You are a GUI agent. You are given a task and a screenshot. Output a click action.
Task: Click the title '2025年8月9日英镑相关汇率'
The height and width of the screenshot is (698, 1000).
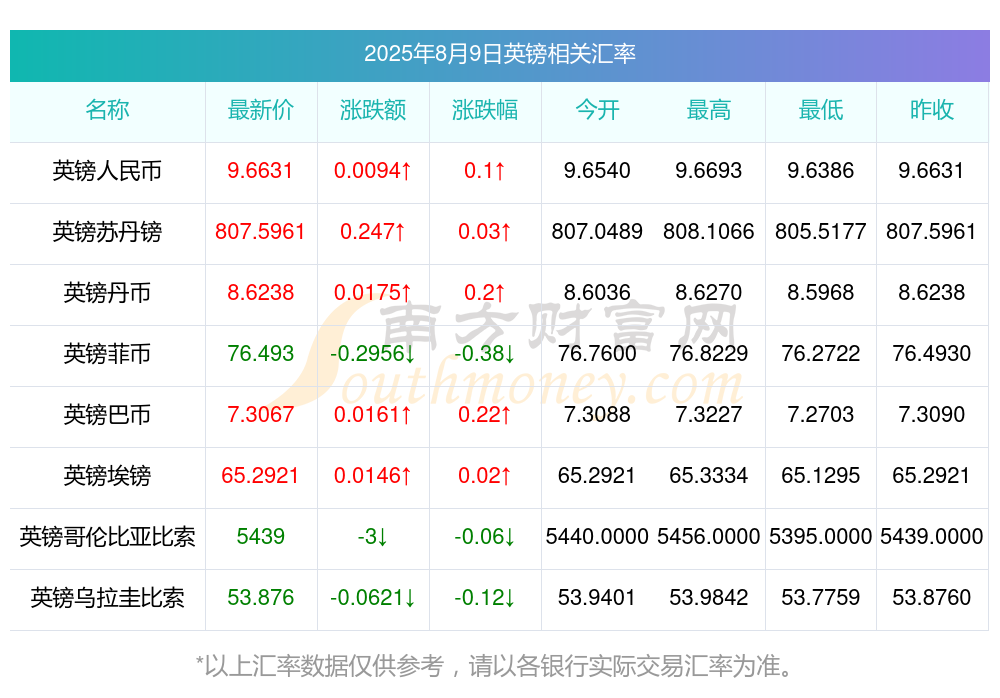tap(499, 54)
